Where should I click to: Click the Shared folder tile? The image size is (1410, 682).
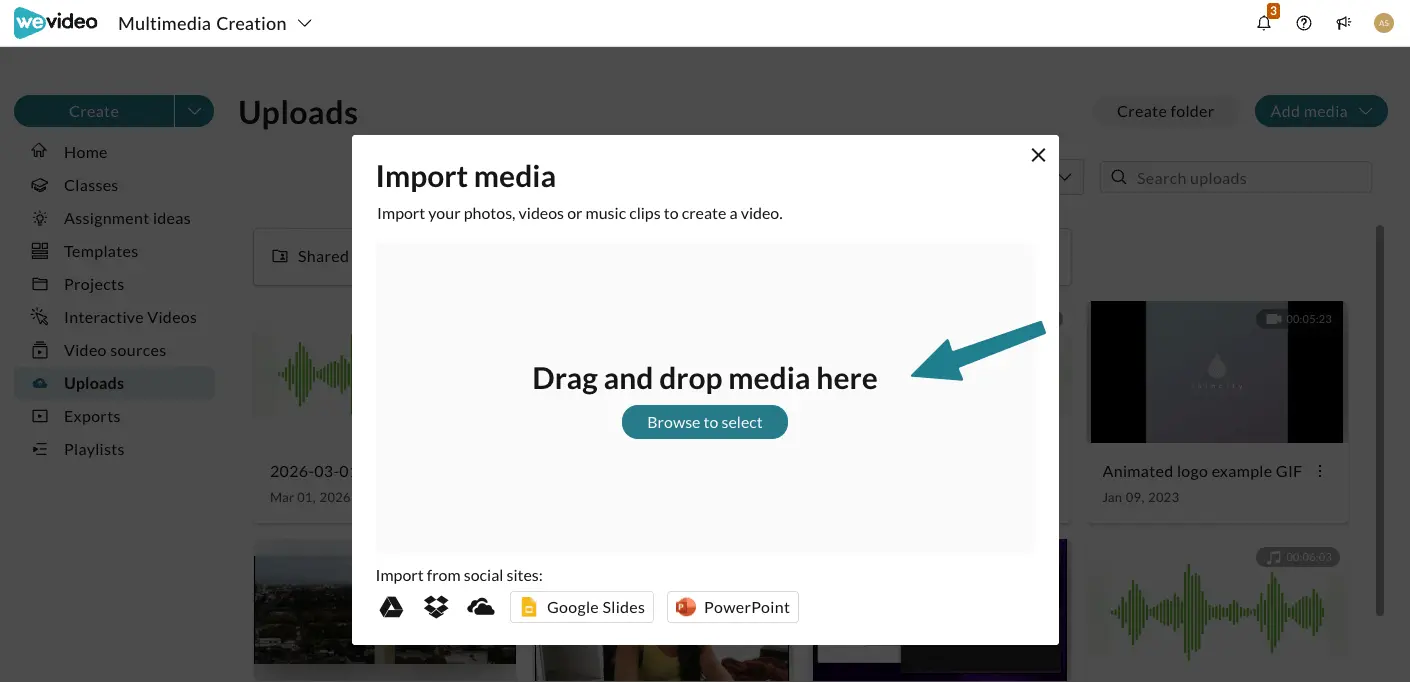[x=304, y=257]
